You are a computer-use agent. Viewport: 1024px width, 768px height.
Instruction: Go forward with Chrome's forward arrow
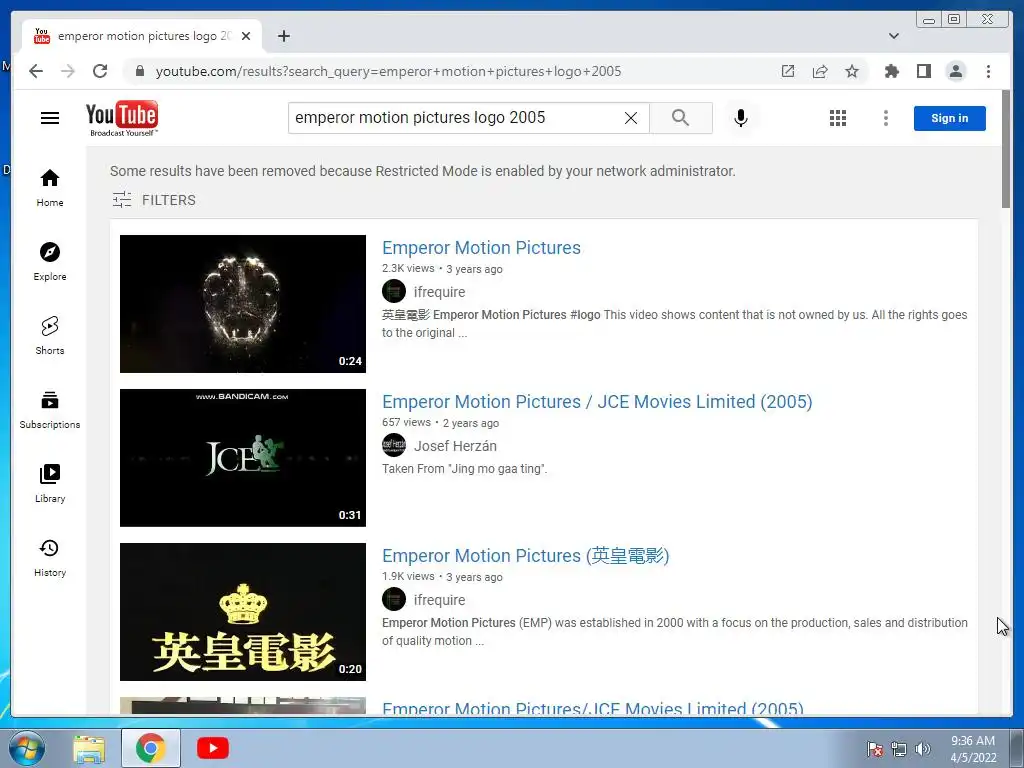point(68,71)
